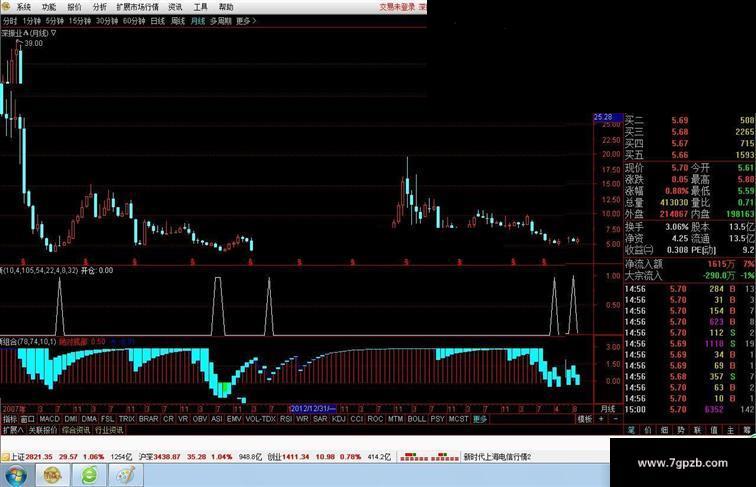
Task: Click the app logo icon in menu bar
Action: 6,6
